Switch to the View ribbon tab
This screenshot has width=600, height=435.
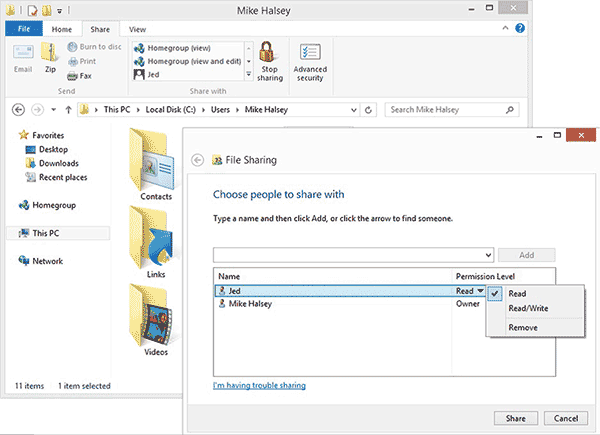click(137, 31)
